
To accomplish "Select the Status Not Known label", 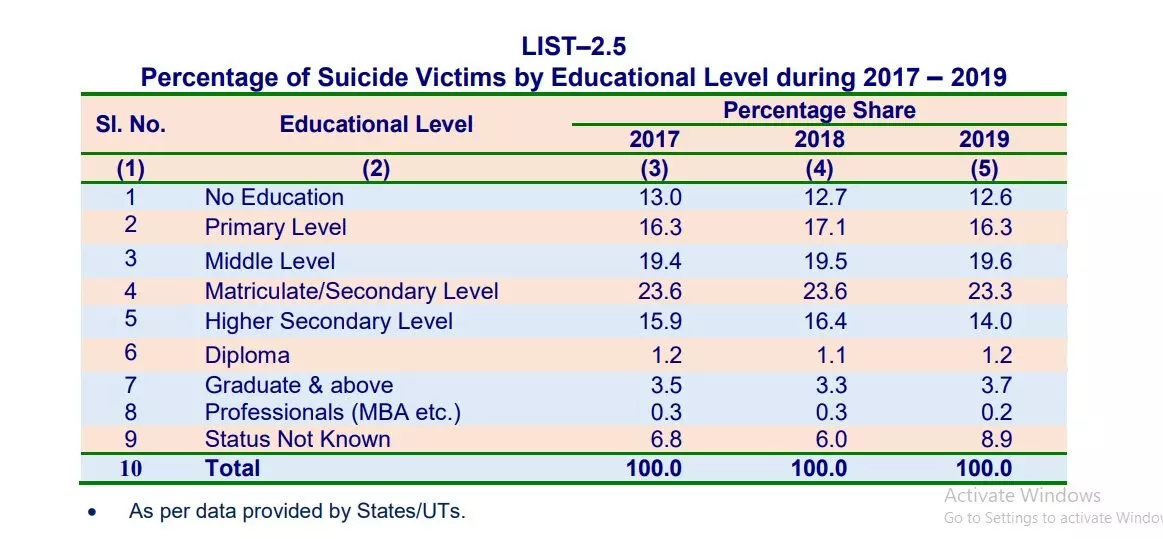I will coord(297,439).
